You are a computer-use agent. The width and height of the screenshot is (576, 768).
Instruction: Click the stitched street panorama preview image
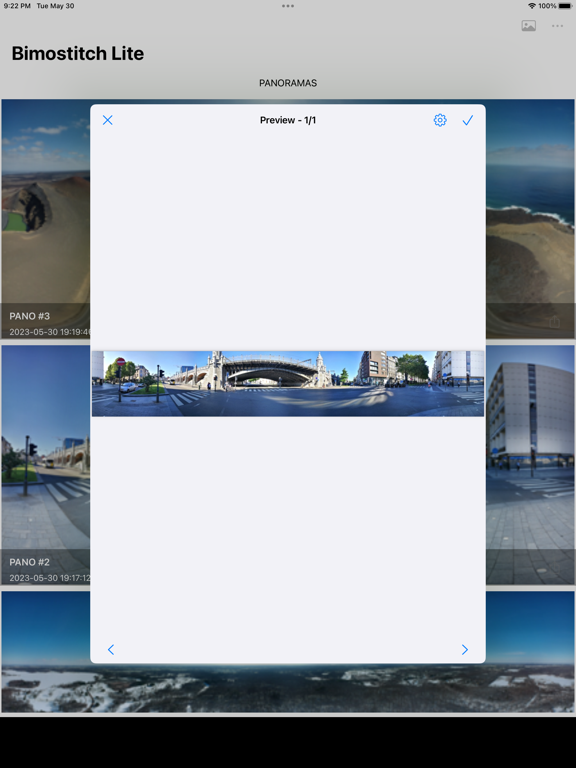288,384
